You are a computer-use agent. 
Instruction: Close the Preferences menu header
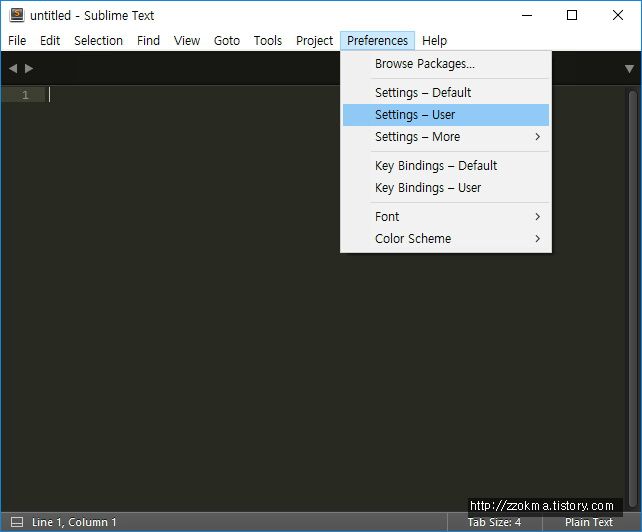click(378, 41)
